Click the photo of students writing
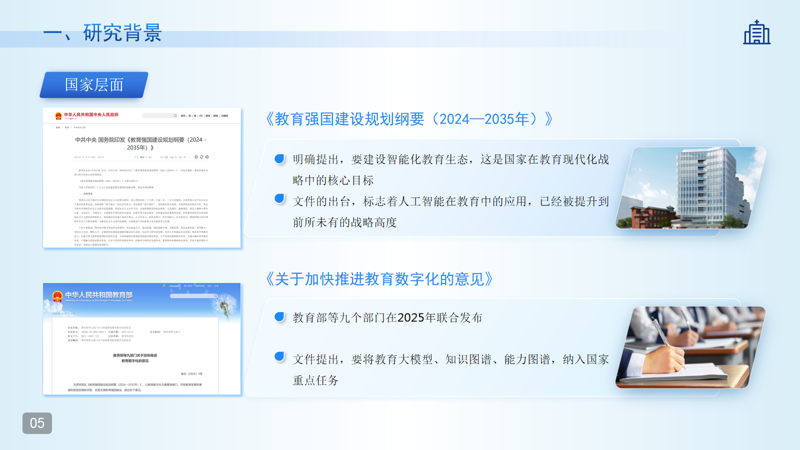Viewport: 800px width, 450px height. click(x=691, y=347)
